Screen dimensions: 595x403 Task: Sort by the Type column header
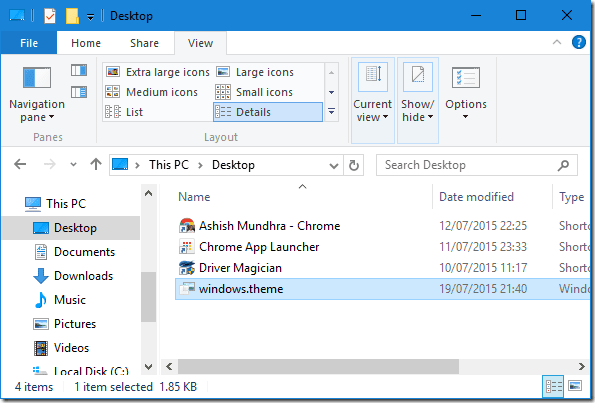point(571,197)
